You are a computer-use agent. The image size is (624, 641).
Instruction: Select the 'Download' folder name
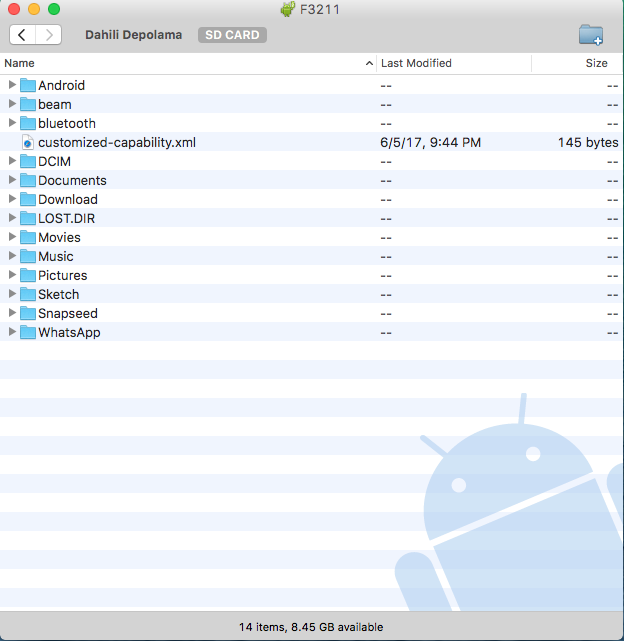point(68,199)
